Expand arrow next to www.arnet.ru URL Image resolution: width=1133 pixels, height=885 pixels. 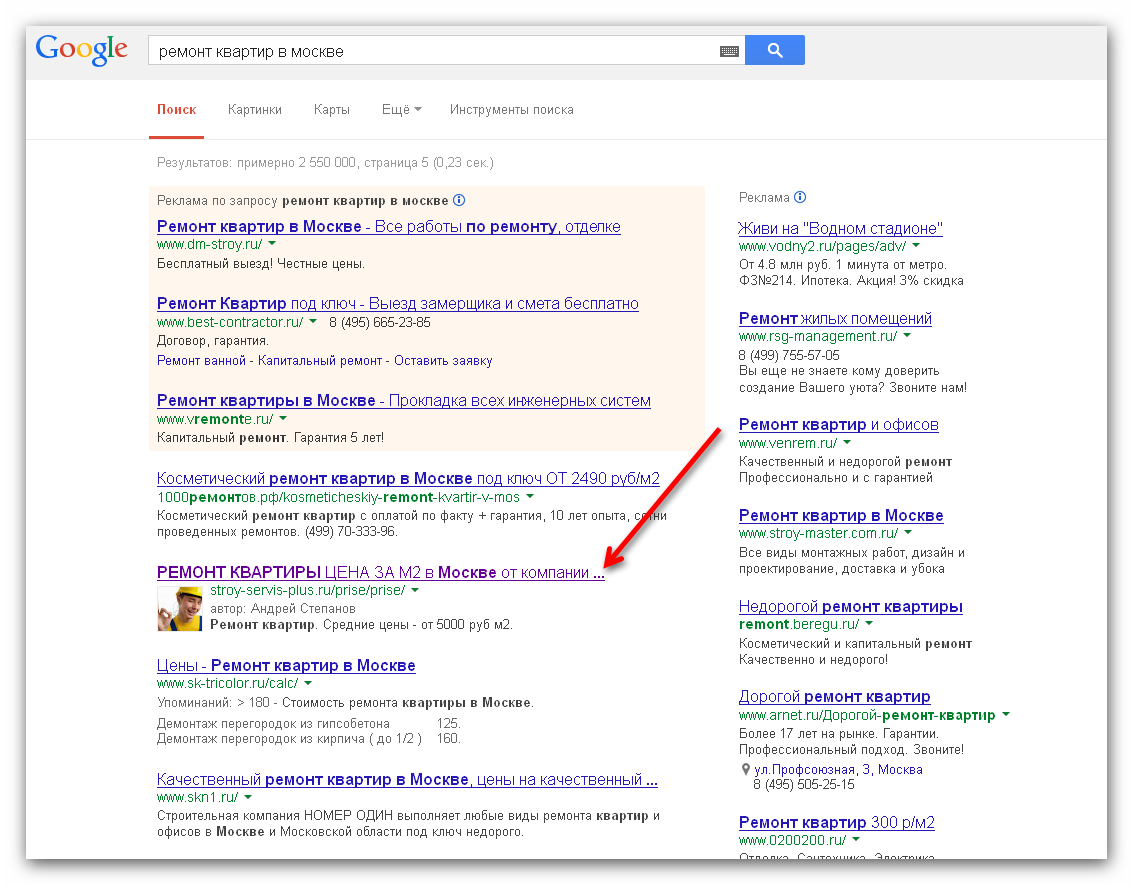(1006, 715)
